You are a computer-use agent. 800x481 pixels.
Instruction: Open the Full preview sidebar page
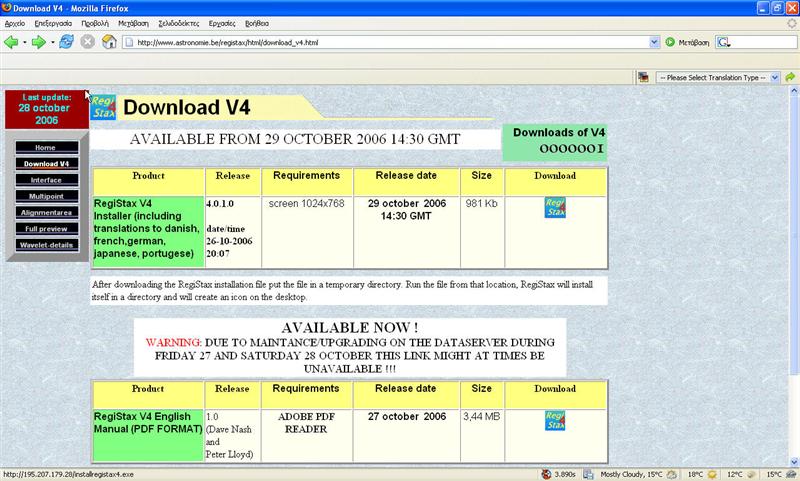(46, 229)
